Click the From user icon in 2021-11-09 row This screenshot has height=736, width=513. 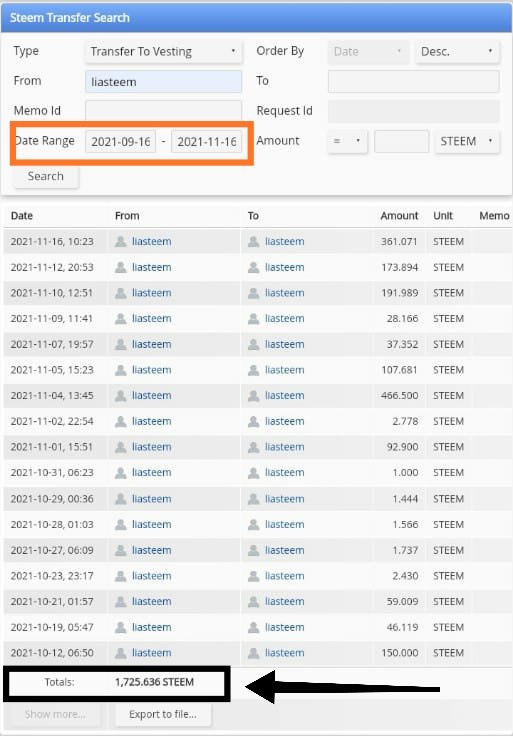(x=121, y=319)
